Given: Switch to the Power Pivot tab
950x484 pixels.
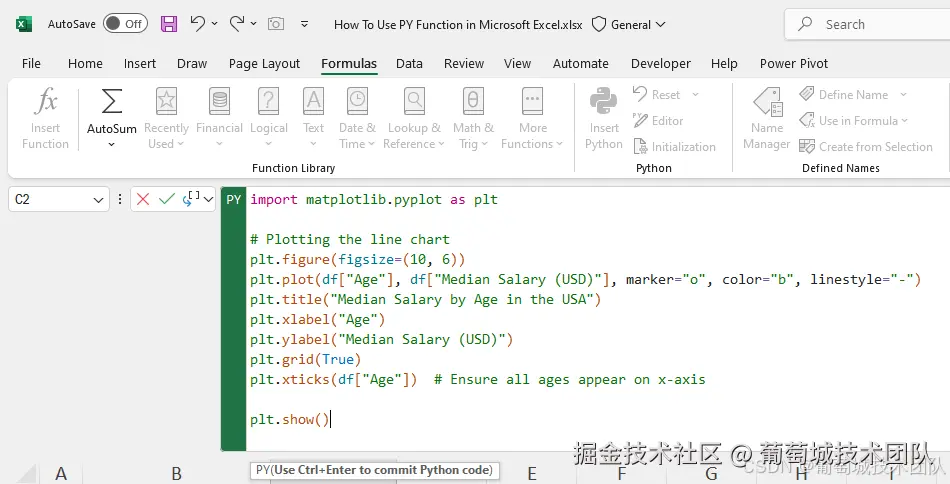Looking at the screenshot, I should click(794, 64).
